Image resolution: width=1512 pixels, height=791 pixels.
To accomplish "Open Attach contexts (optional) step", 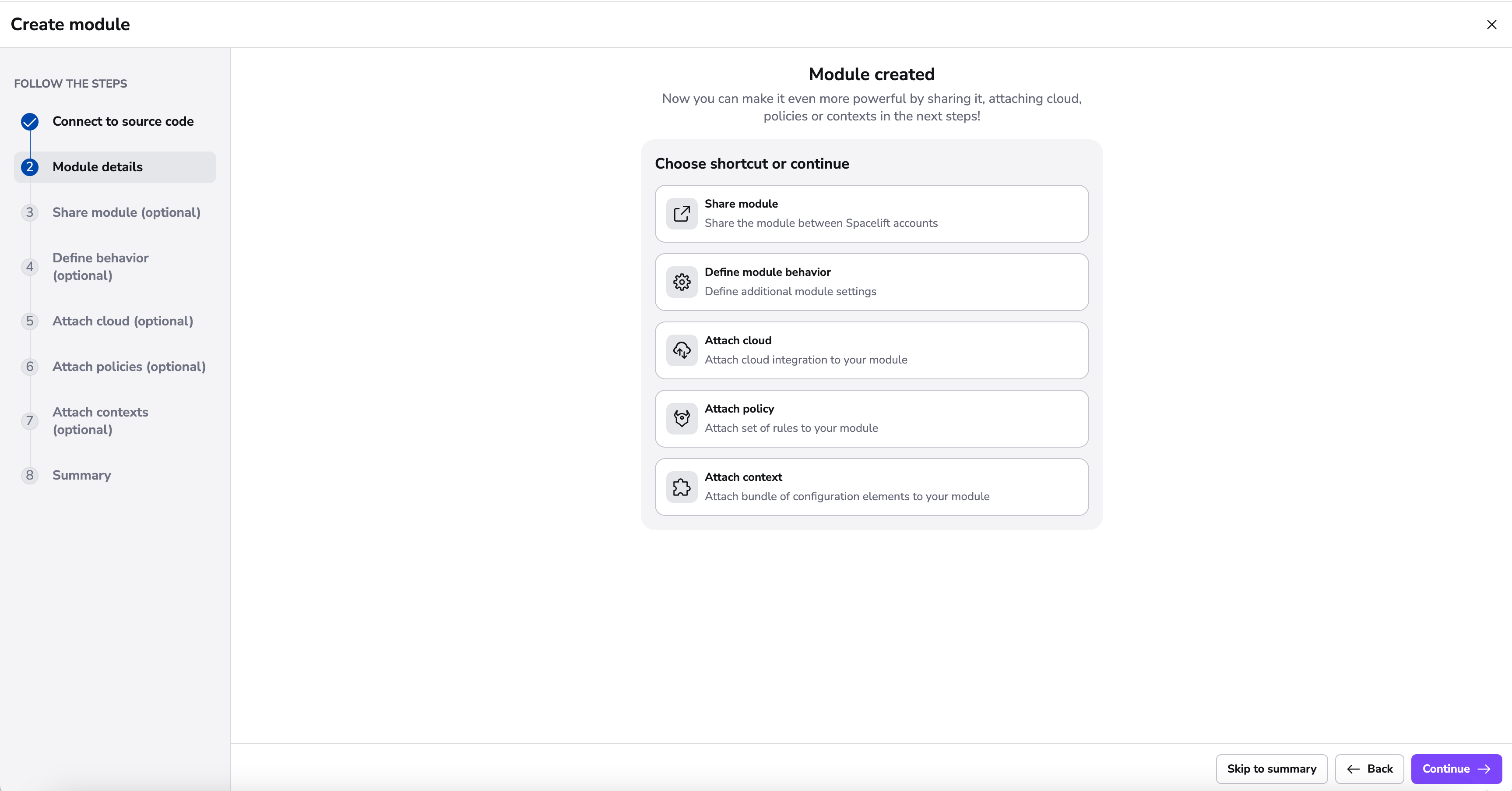I will (100, 420).
